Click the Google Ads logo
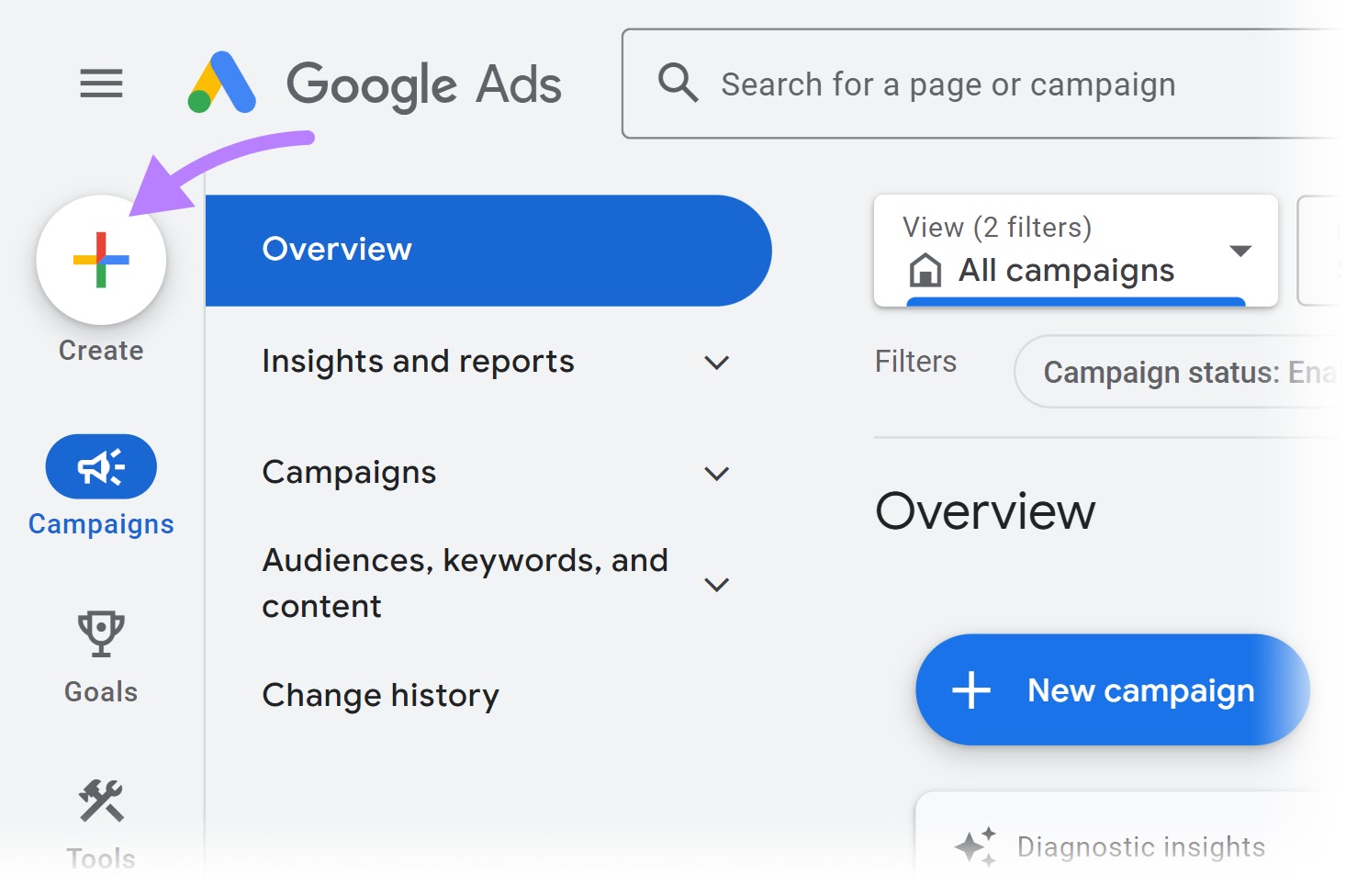The image size is (1357, 896). [x=376, y=84]
